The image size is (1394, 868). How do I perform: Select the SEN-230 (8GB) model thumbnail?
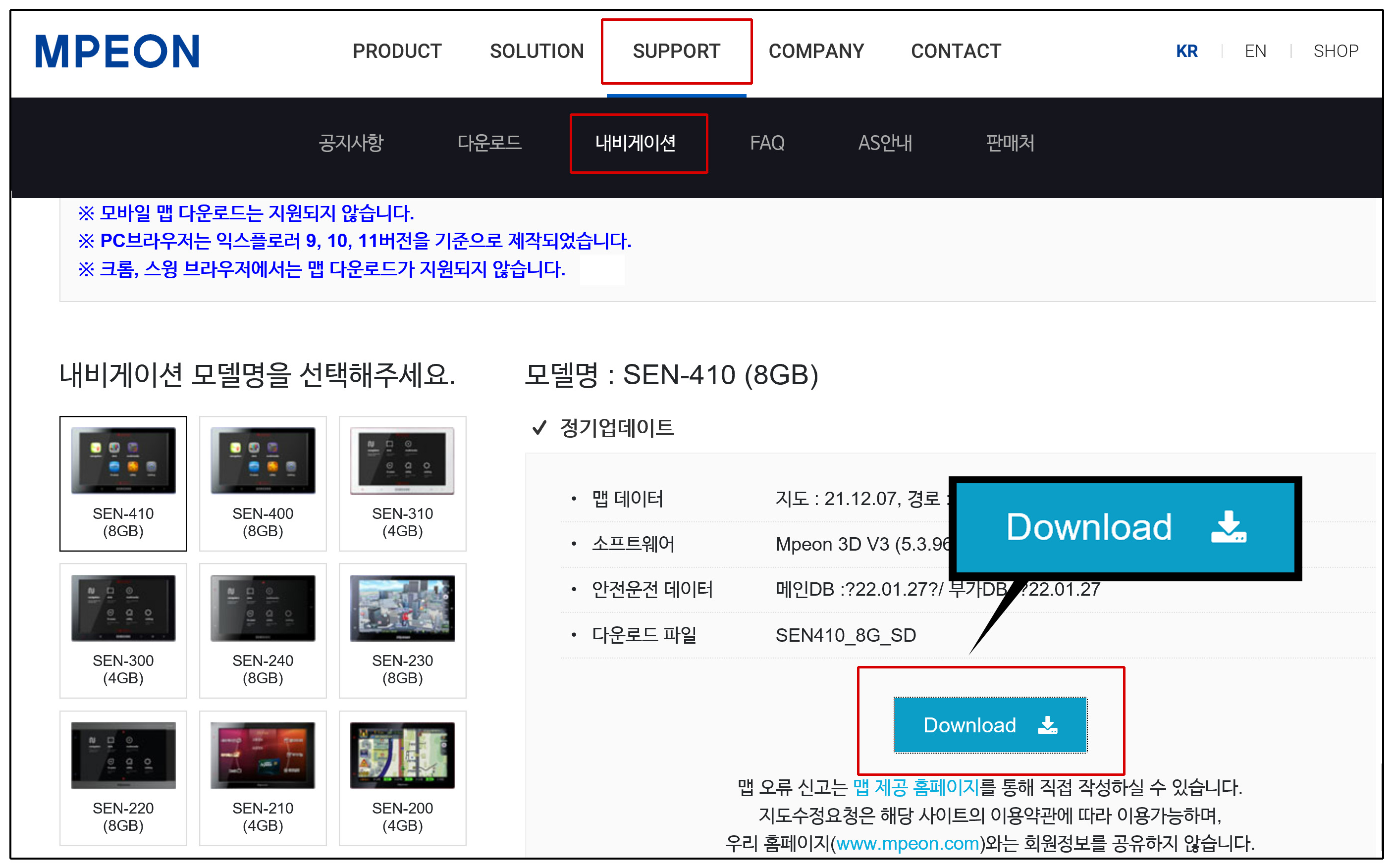point(402,630)
